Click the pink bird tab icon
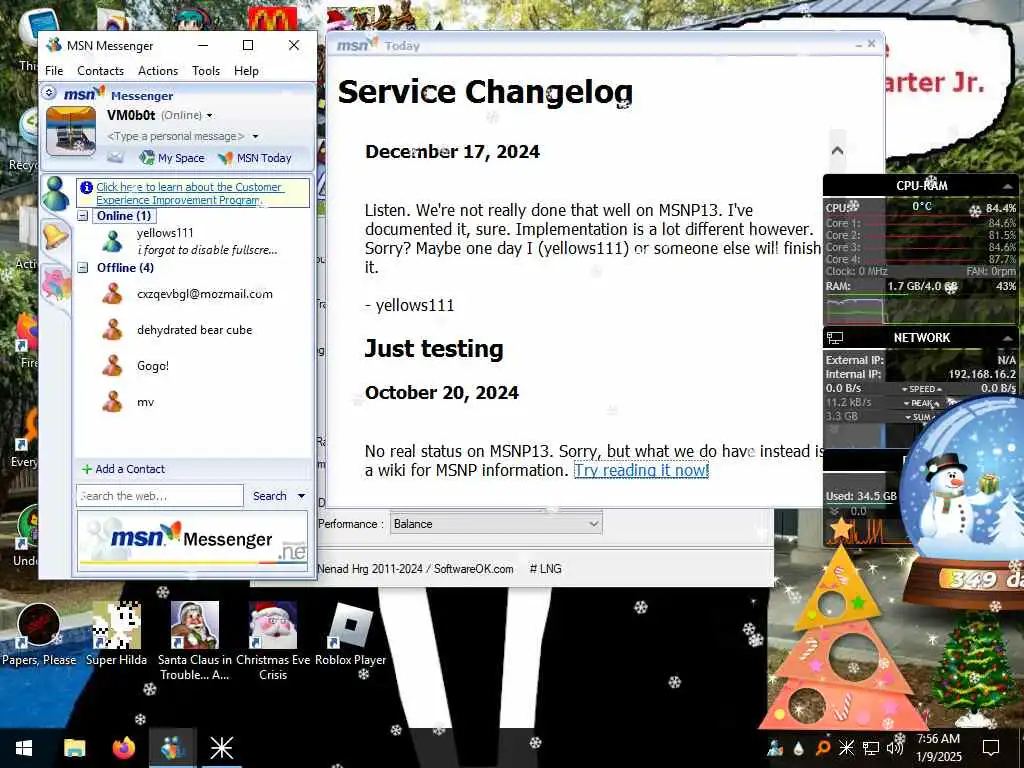The height and width of the screenshot is (768, 1024). (56, 285)
